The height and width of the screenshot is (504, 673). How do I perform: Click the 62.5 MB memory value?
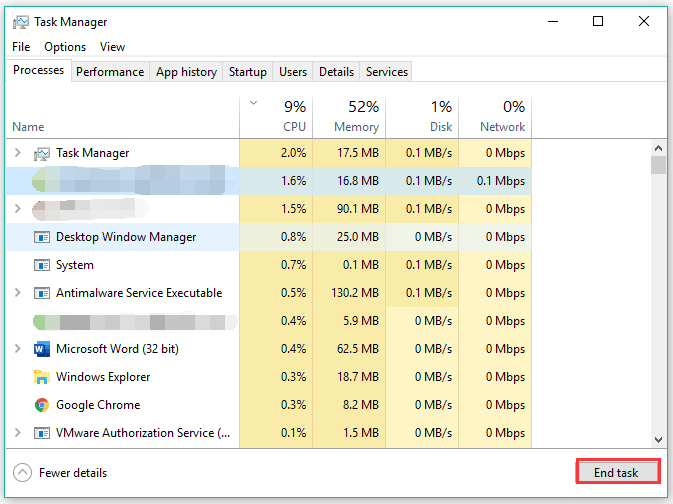pos(358,349)
